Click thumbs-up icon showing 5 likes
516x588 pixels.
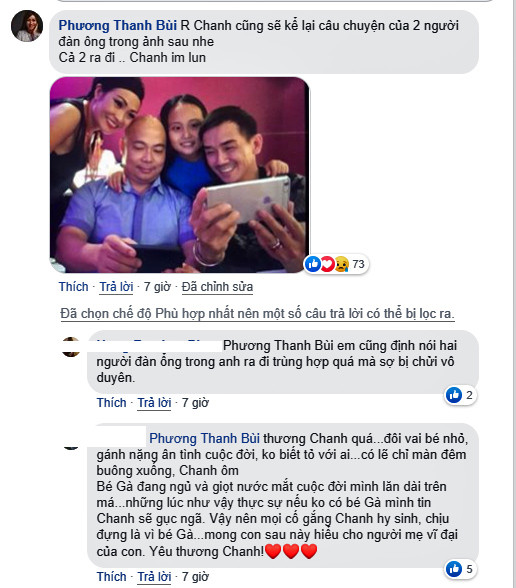click(454, 569)
